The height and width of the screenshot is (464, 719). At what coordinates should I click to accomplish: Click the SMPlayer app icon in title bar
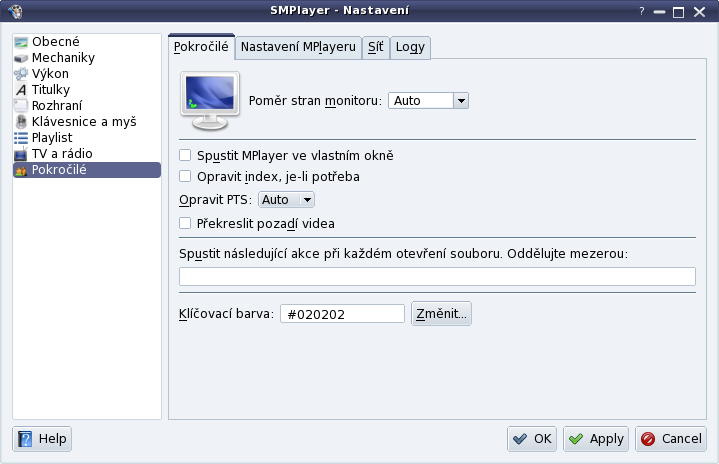[15, 11]
